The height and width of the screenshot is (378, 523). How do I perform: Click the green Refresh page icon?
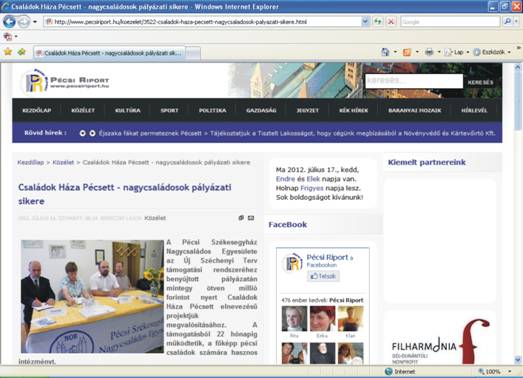[378, 22]
